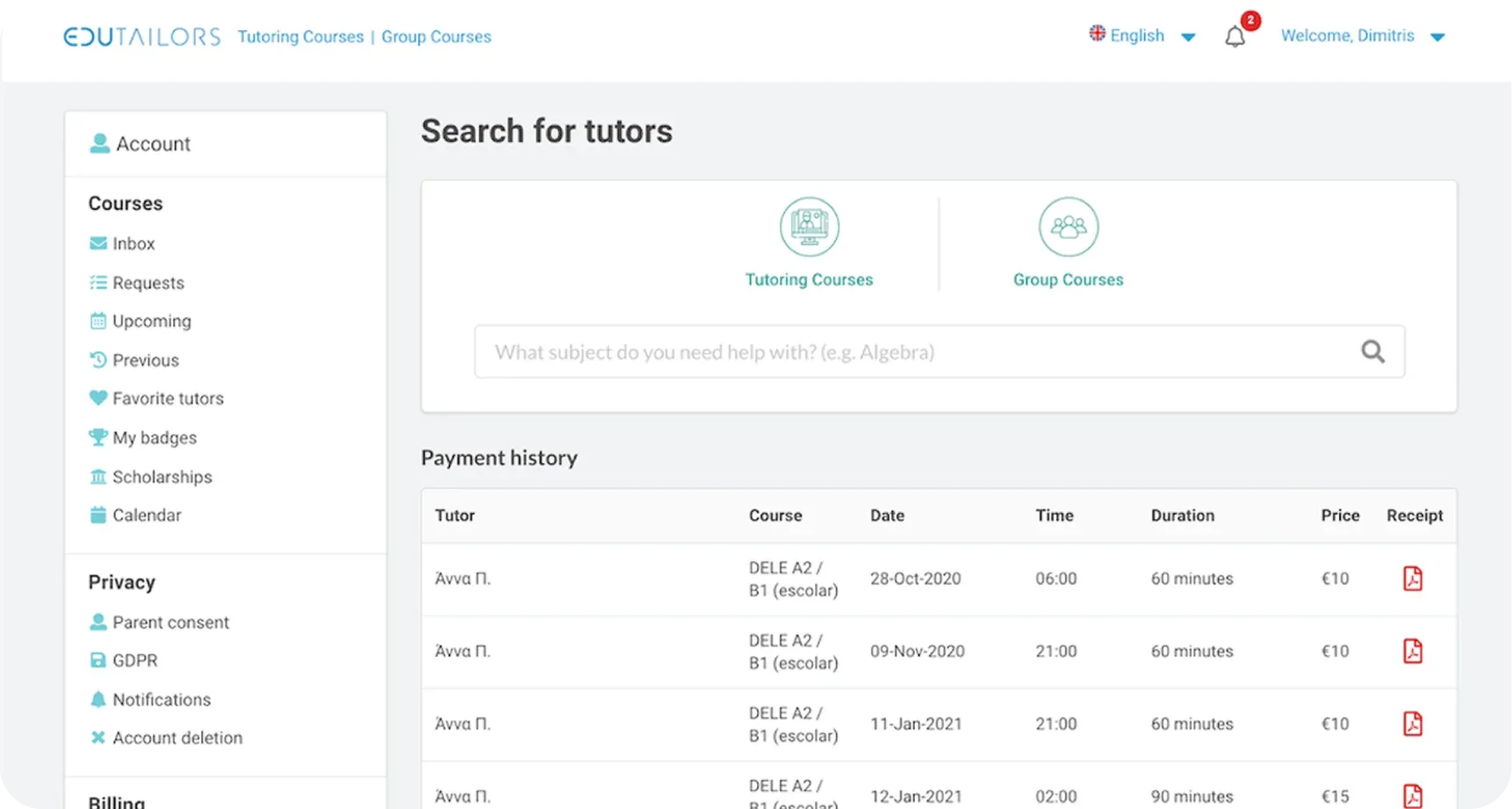Click the notification bell icon
The image size is (1512, 809).
(x=1235, y=37)
